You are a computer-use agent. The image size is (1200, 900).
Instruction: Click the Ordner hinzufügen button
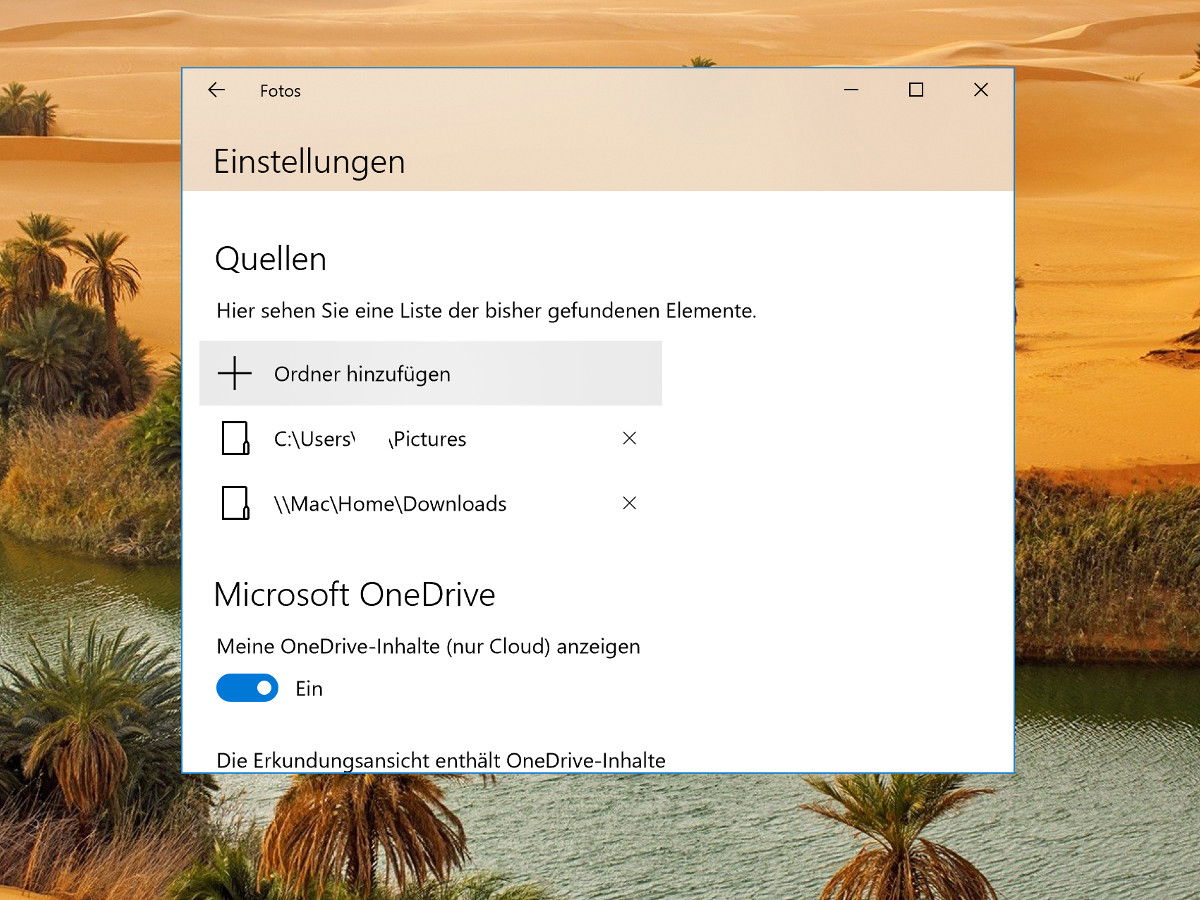[x=431, y=373]
